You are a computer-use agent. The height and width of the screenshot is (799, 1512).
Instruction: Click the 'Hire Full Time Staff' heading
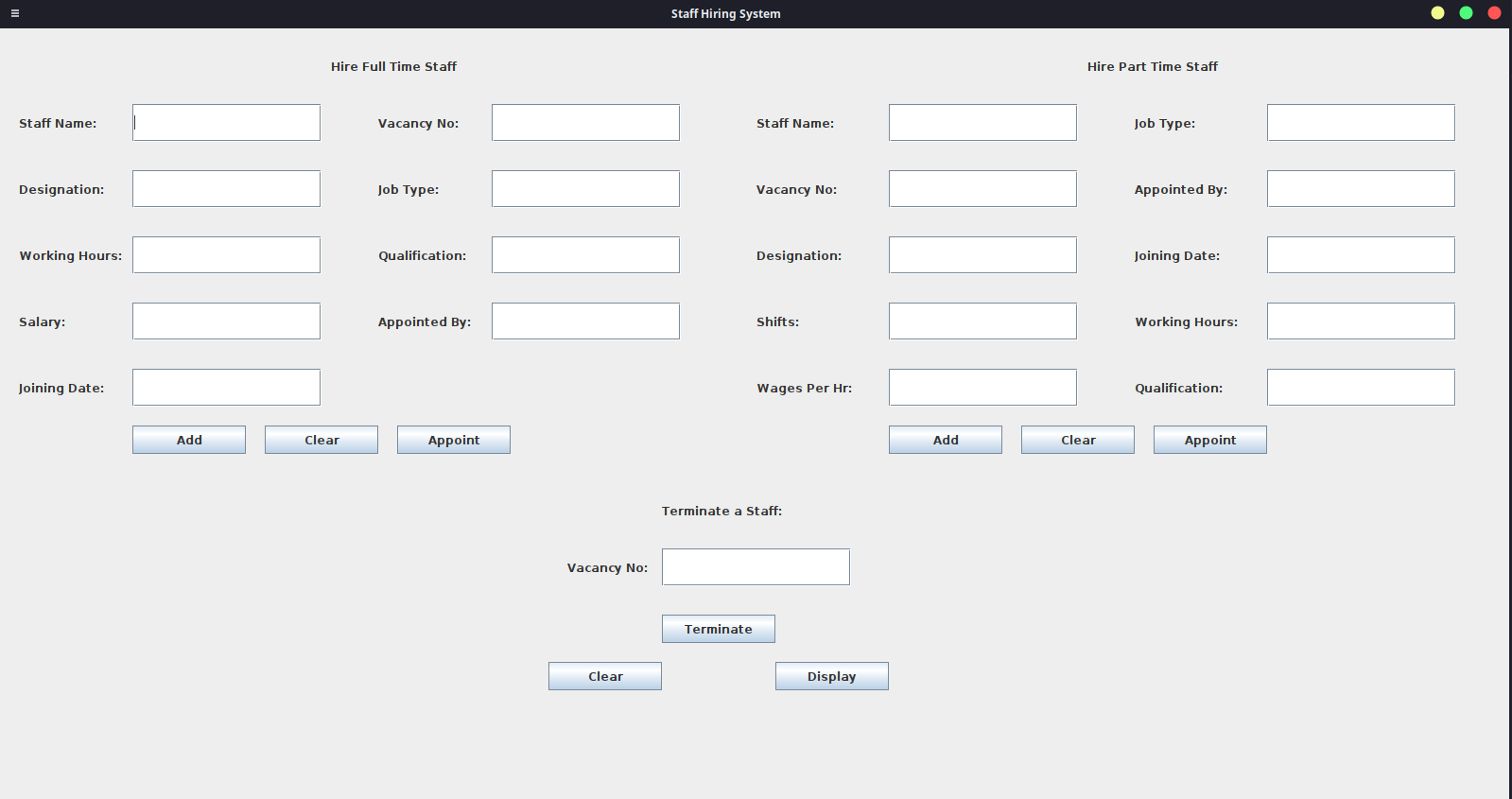[393, 66]
